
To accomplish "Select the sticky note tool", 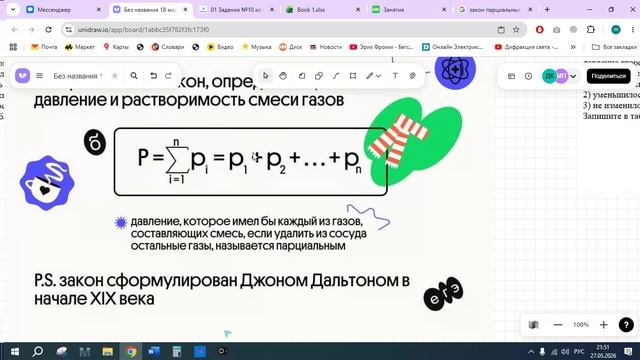I will pos(302,76).
